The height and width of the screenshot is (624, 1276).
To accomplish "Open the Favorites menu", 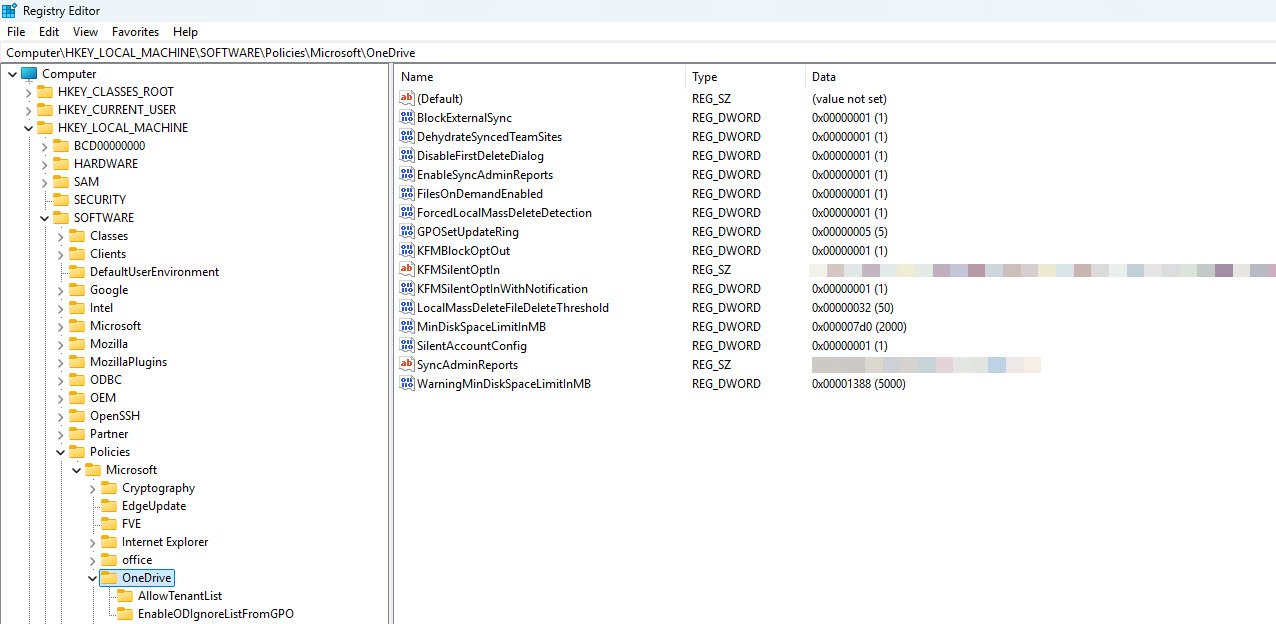I will tap(135, 32).
